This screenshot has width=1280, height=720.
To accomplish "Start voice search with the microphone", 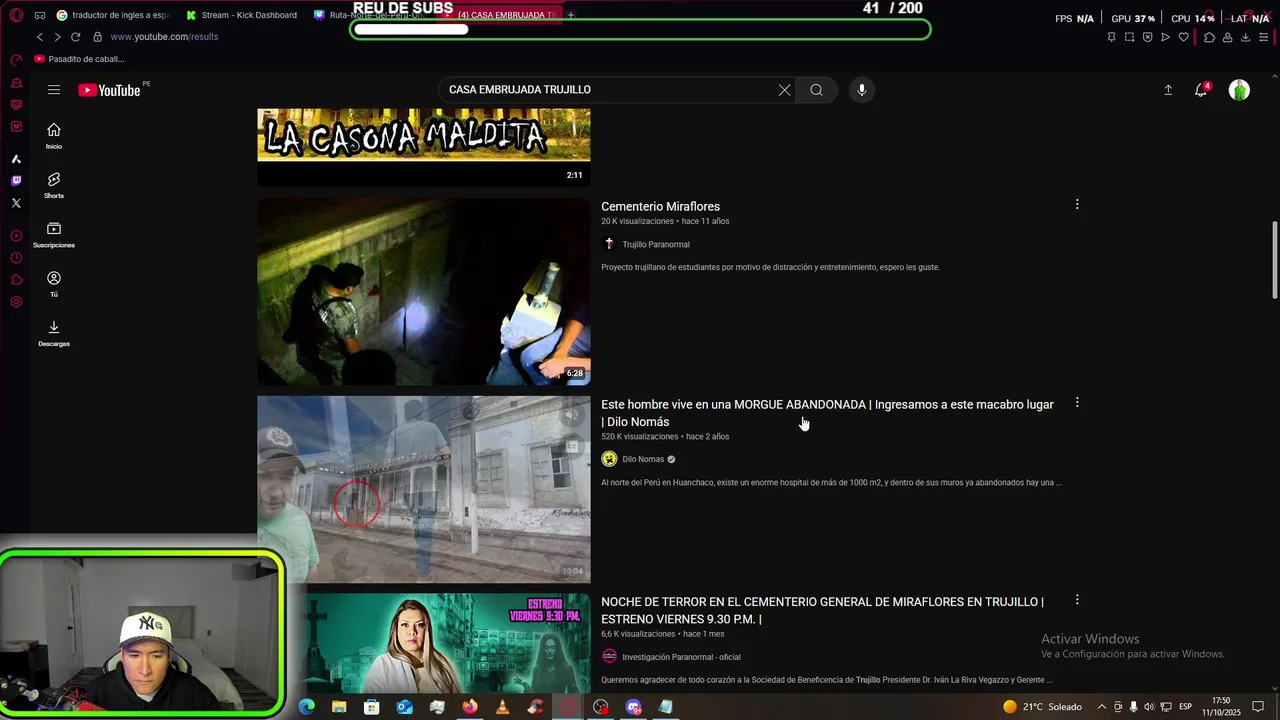I will click(x=862, y=90).
